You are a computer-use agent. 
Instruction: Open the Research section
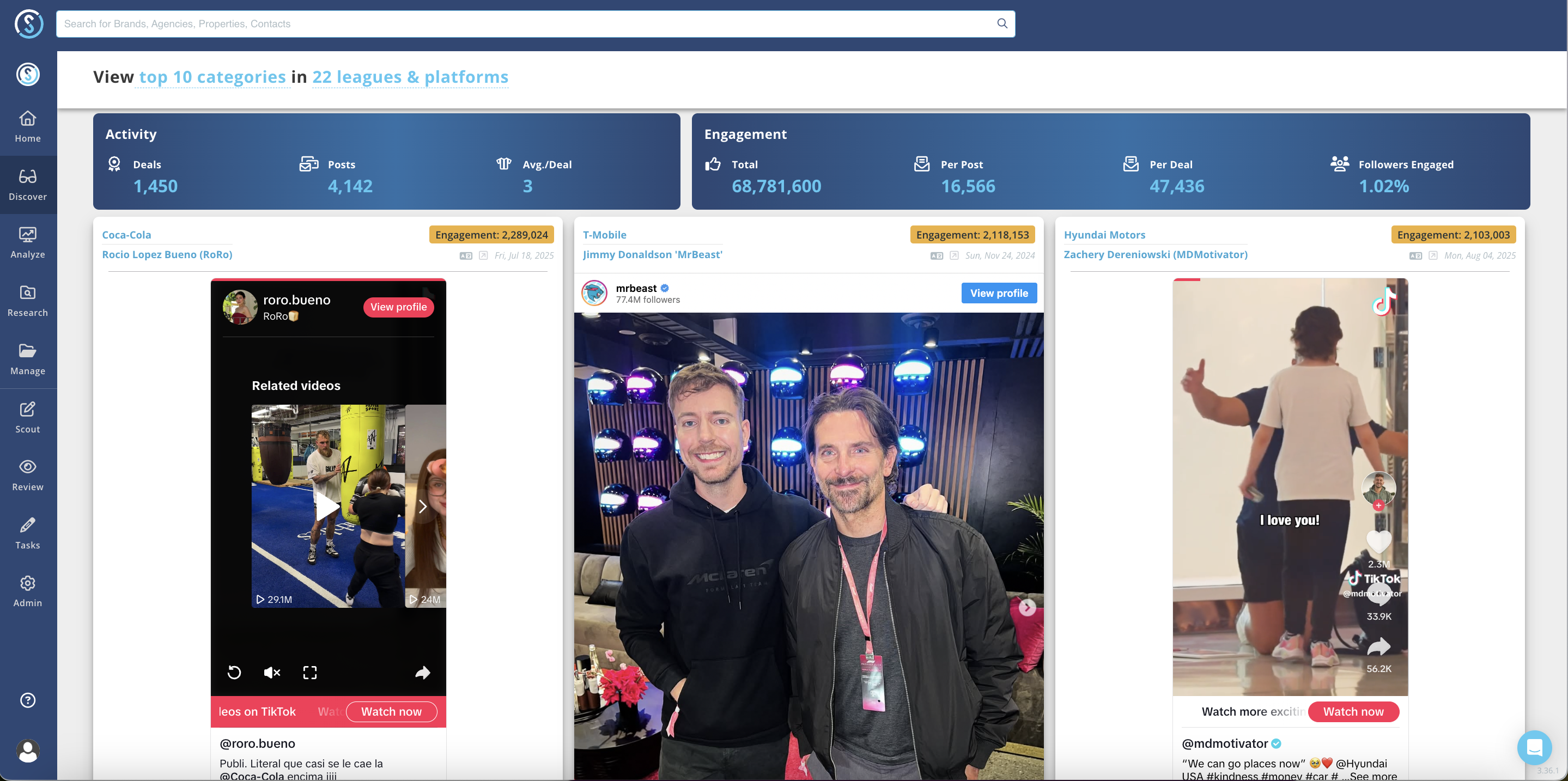pos(28,301)
